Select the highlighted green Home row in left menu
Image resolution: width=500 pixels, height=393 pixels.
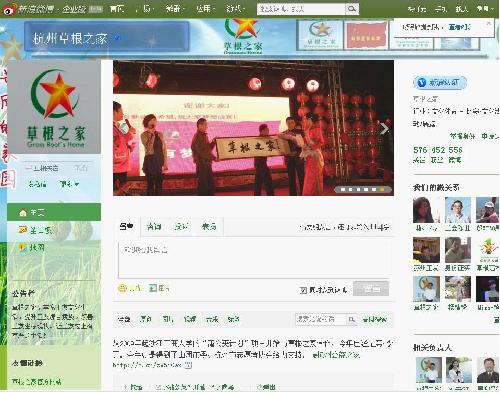(x=54, y=212)
